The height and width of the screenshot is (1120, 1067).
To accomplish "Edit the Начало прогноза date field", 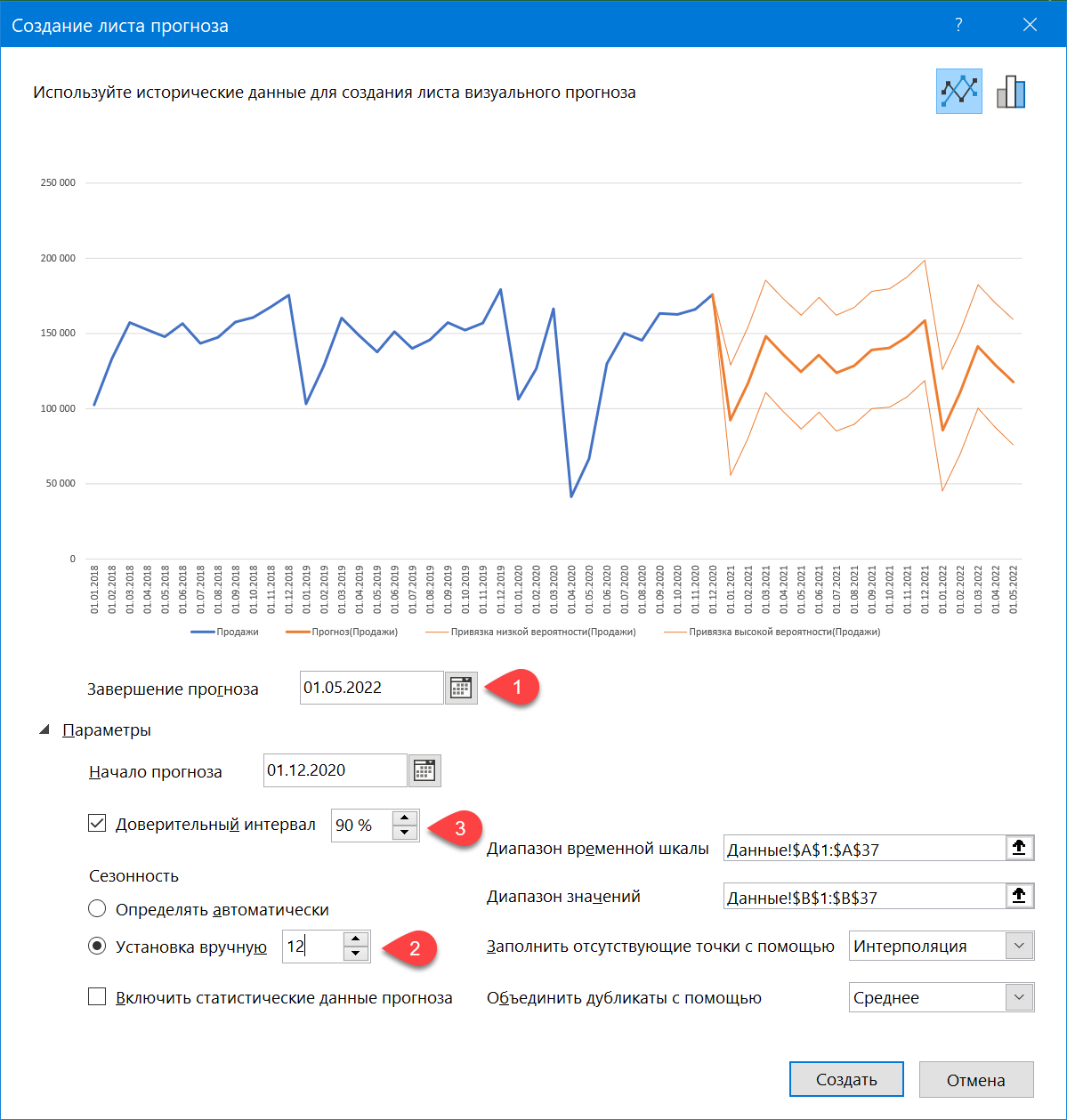I will pyautogui.click(x=336, y=770).
